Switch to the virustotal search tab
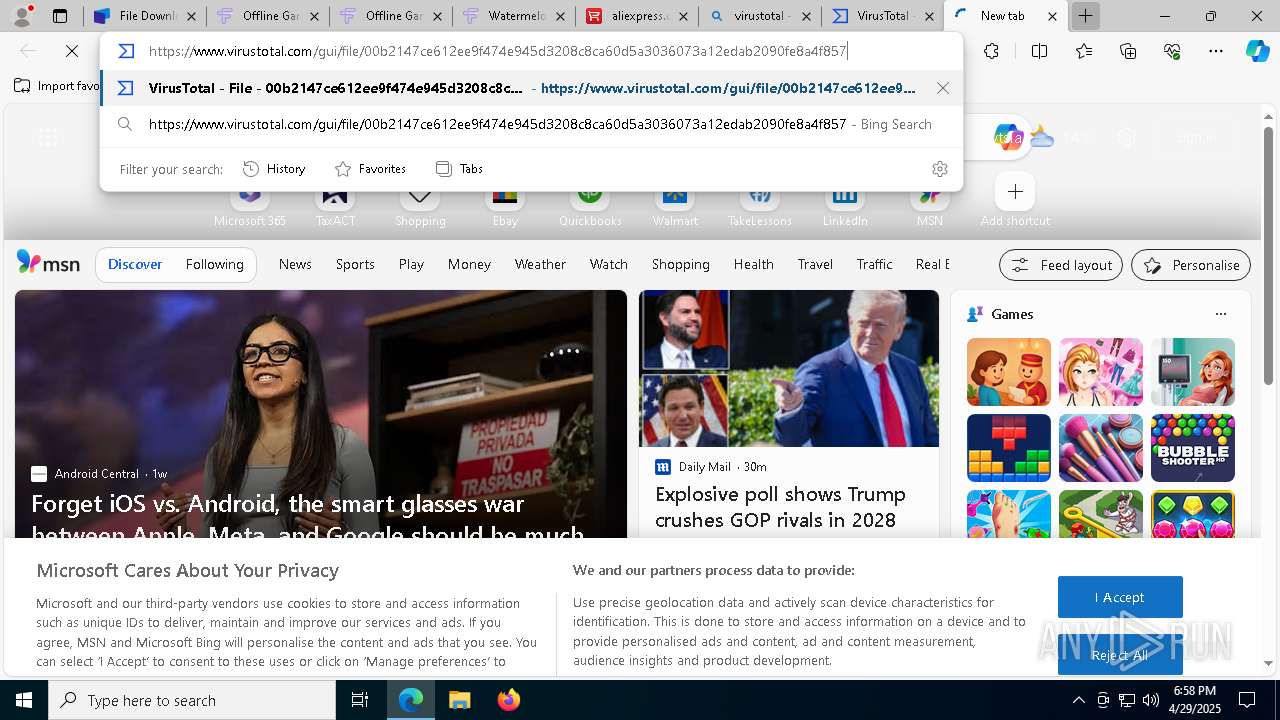Image resolution: width=1280 pixels, height=720 pixels. (760, 16)
